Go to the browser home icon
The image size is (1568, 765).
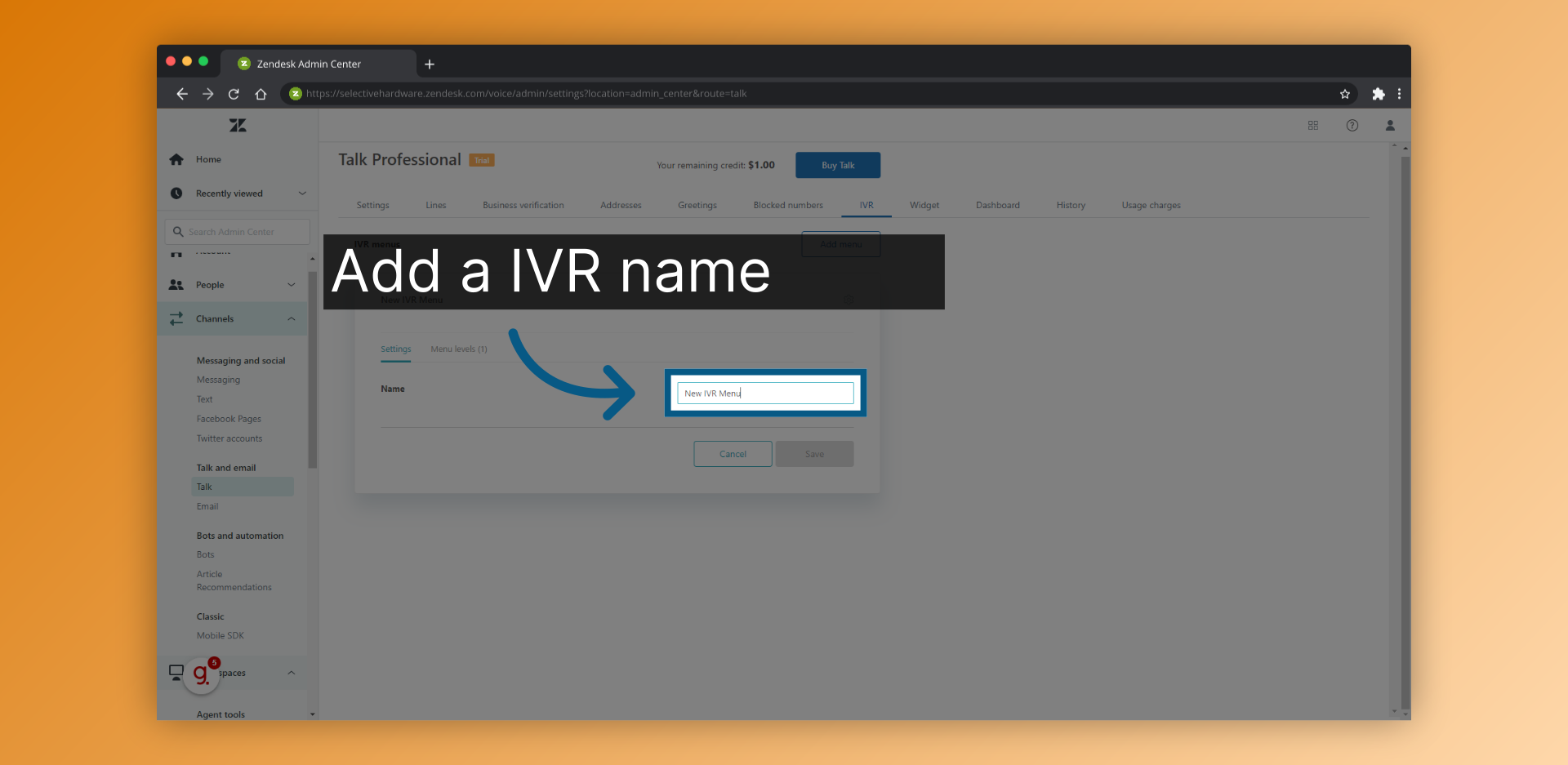coord(261,94)
